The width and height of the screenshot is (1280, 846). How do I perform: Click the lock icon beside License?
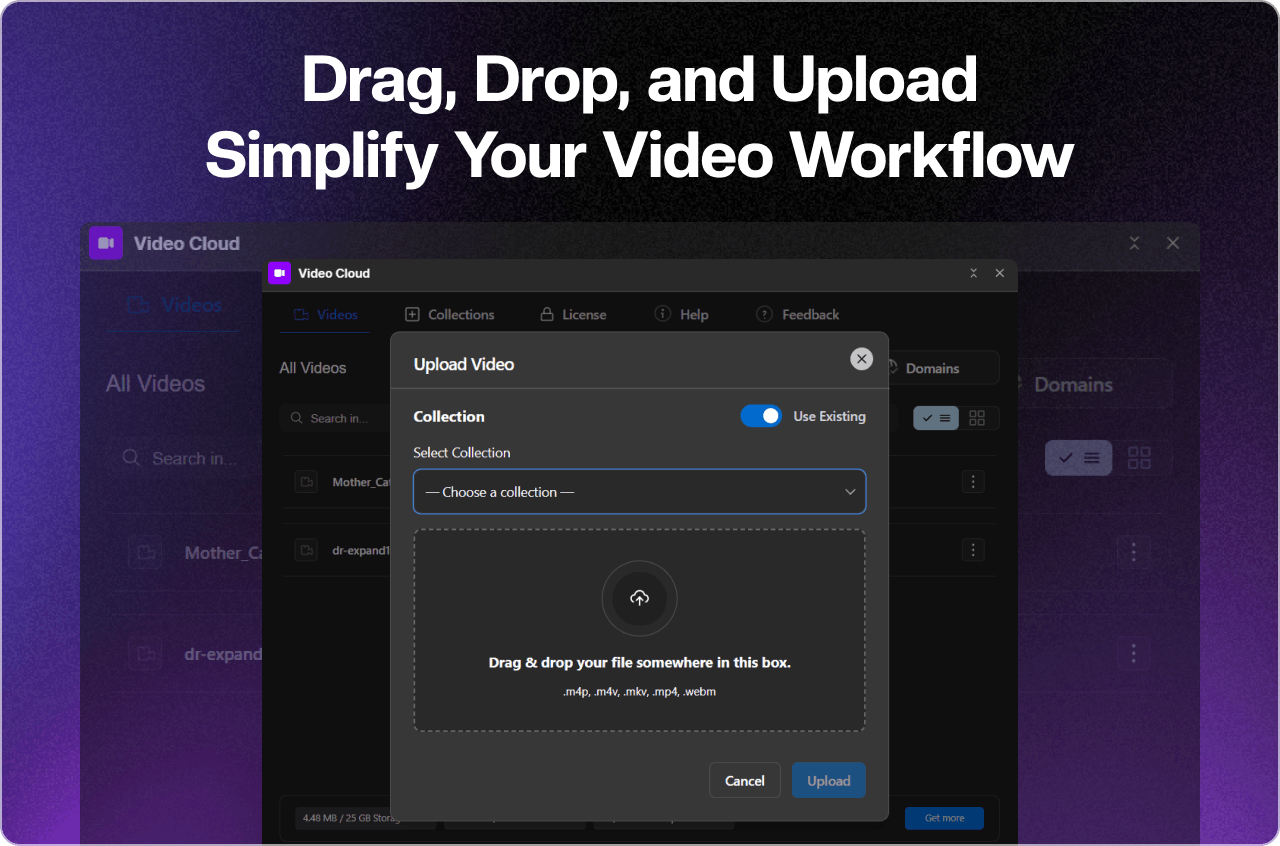(x=547, y=314)
